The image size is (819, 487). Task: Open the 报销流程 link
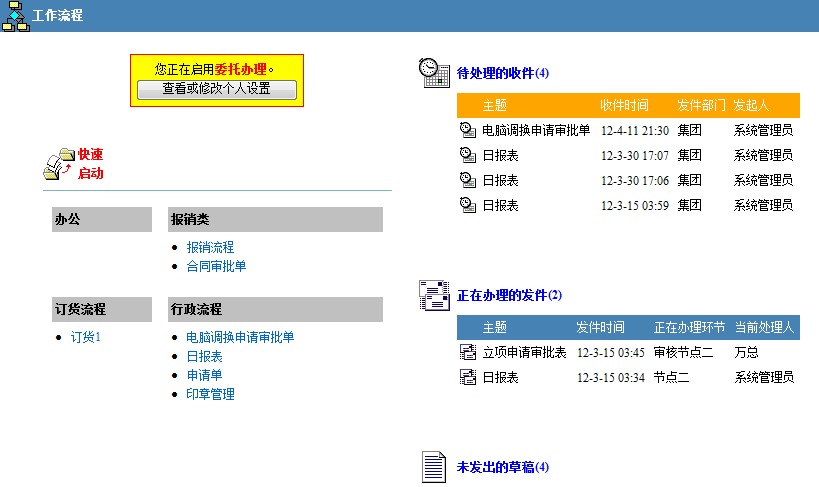(x=210, y=247)
